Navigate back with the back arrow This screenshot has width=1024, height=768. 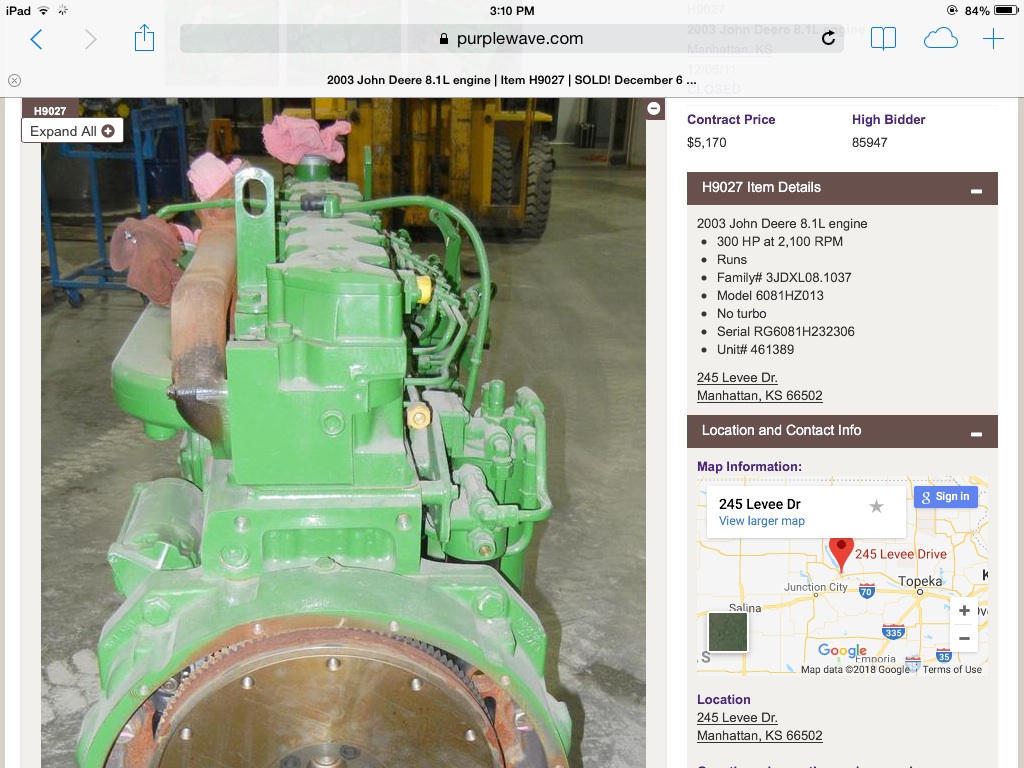pyautogui.click(x=36, y=38)
